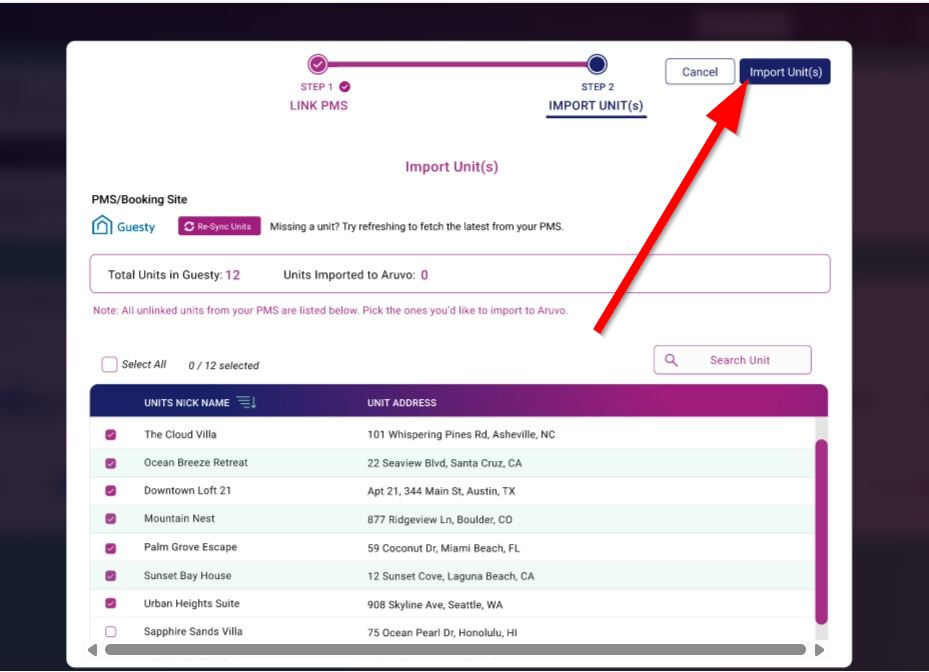Viewport: 929px width, 672px height.
Task: Sort by Units Nick Name icon
Action: coord(246,402)
